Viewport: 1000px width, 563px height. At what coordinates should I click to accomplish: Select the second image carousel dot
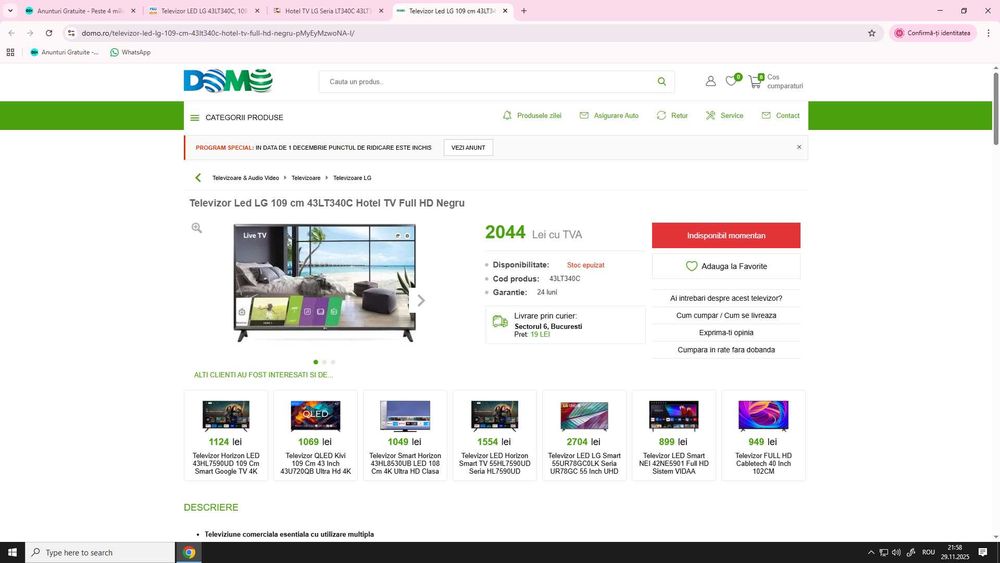324,362
